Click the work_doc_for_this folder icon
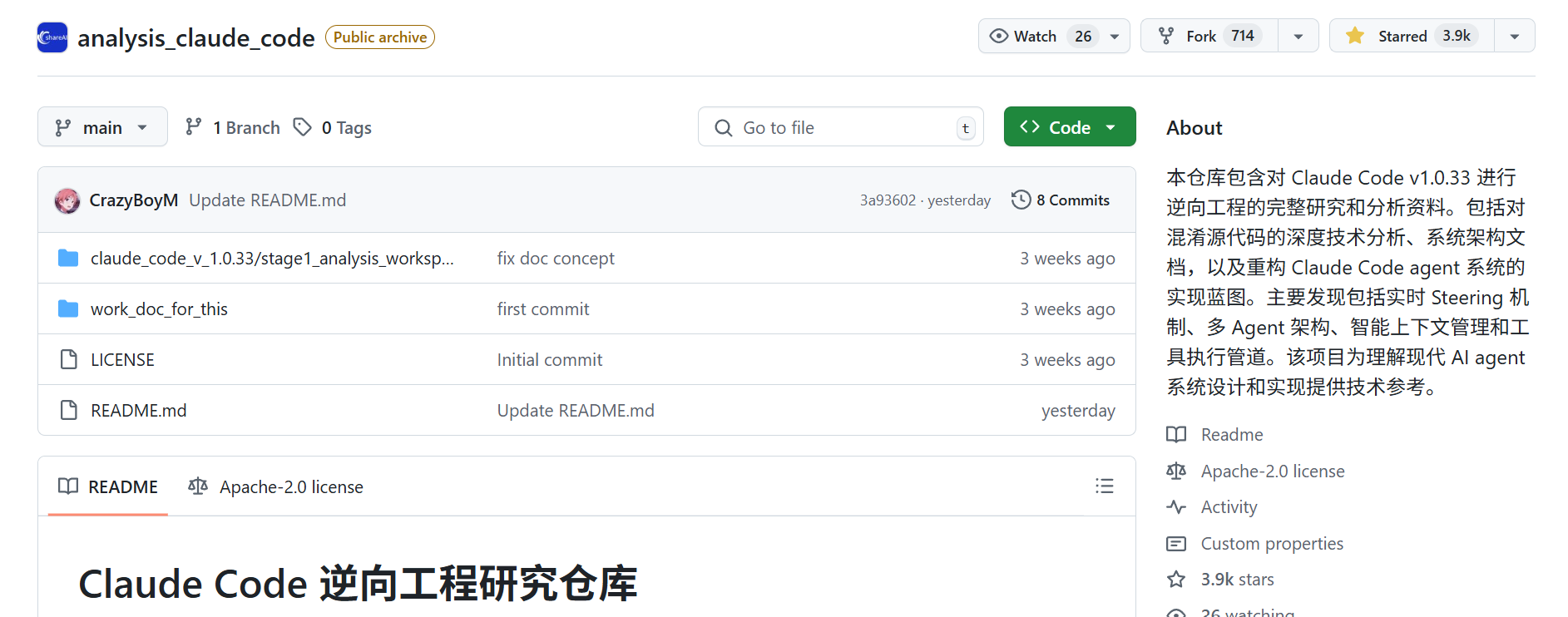 (x=68, y=308)
